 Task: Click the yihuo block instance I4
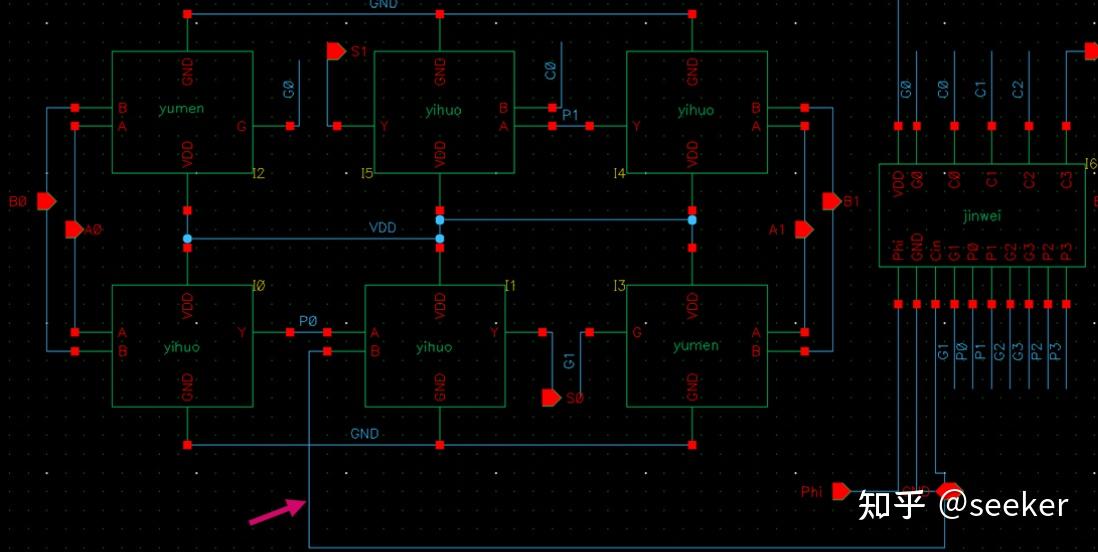click(697, 112)
